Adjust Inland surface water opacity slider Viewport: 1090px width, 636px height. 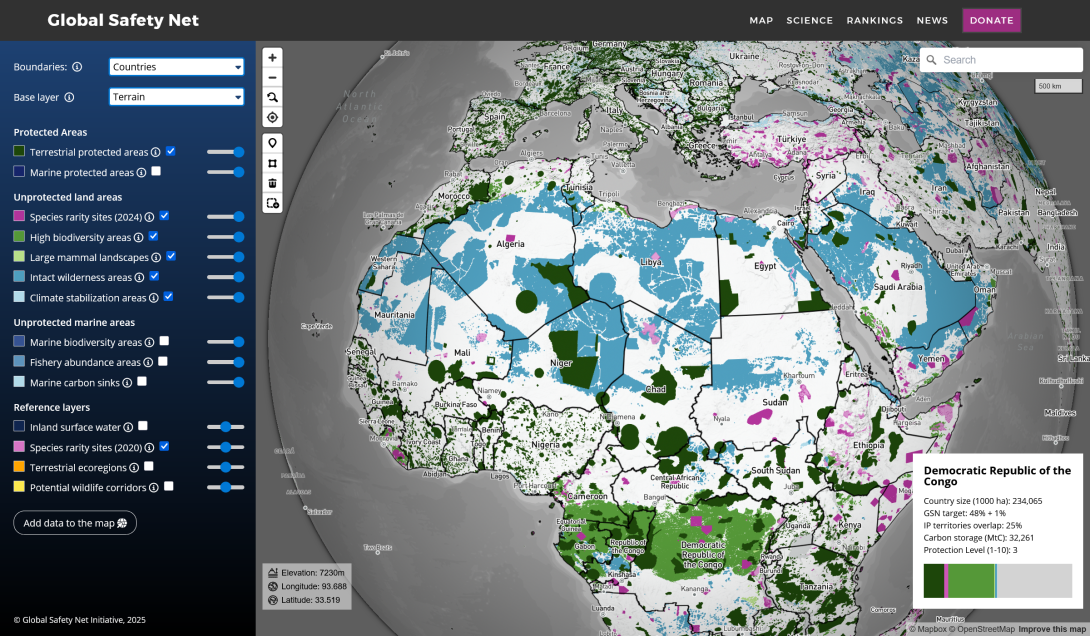[225, 427]
